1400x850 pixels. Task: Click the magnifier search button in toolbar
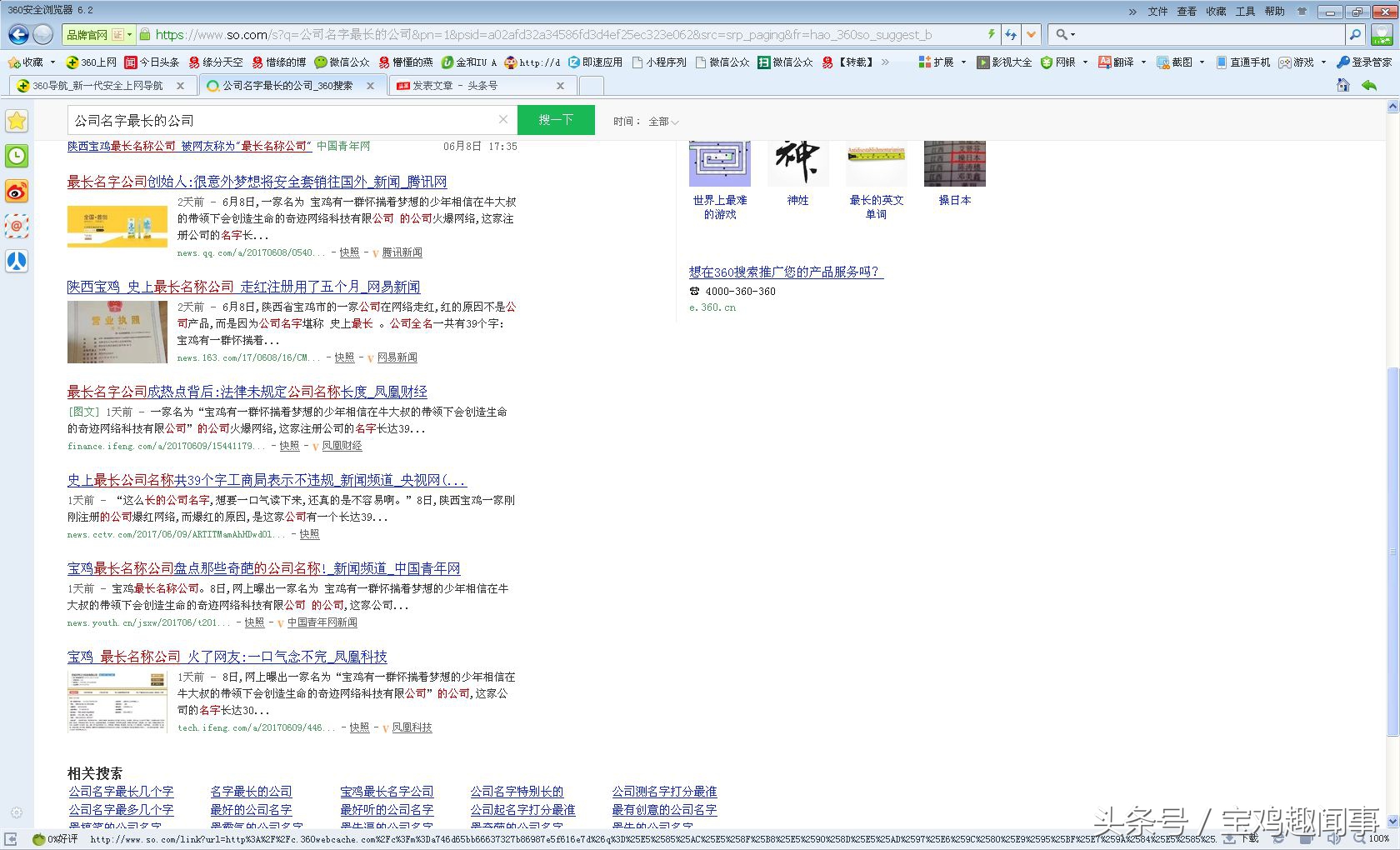(1355, 34)
